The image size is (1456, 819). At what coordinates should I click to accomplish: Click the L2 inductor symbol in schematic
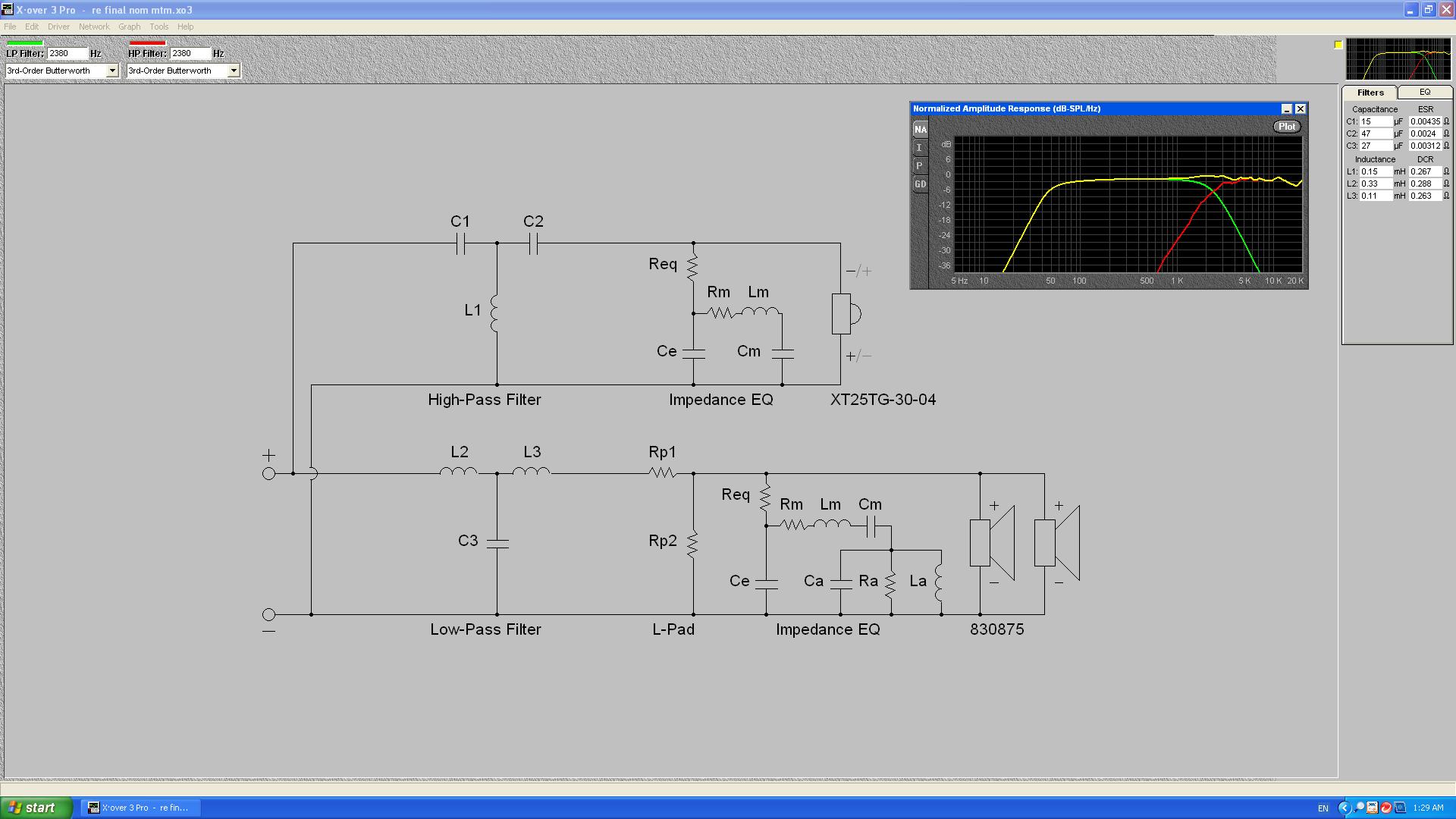coord(459,472)
